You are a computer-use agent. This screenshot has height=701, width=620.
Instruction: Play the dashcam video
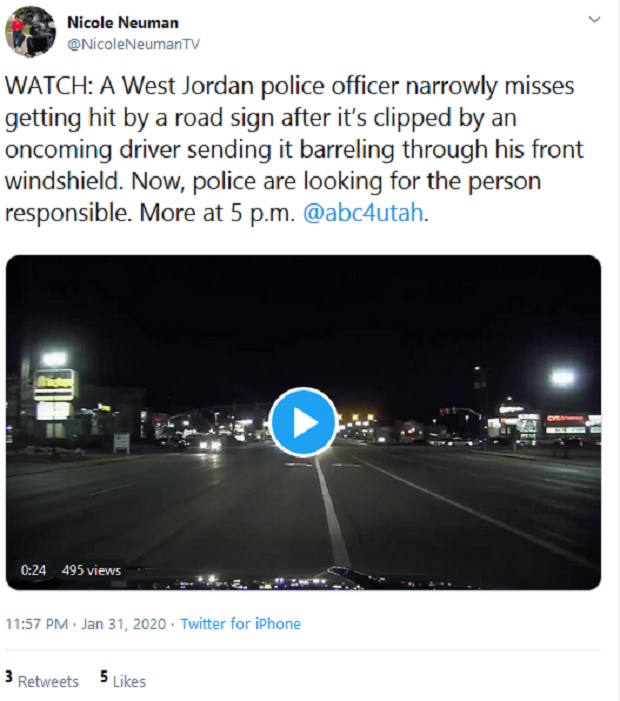304,422
